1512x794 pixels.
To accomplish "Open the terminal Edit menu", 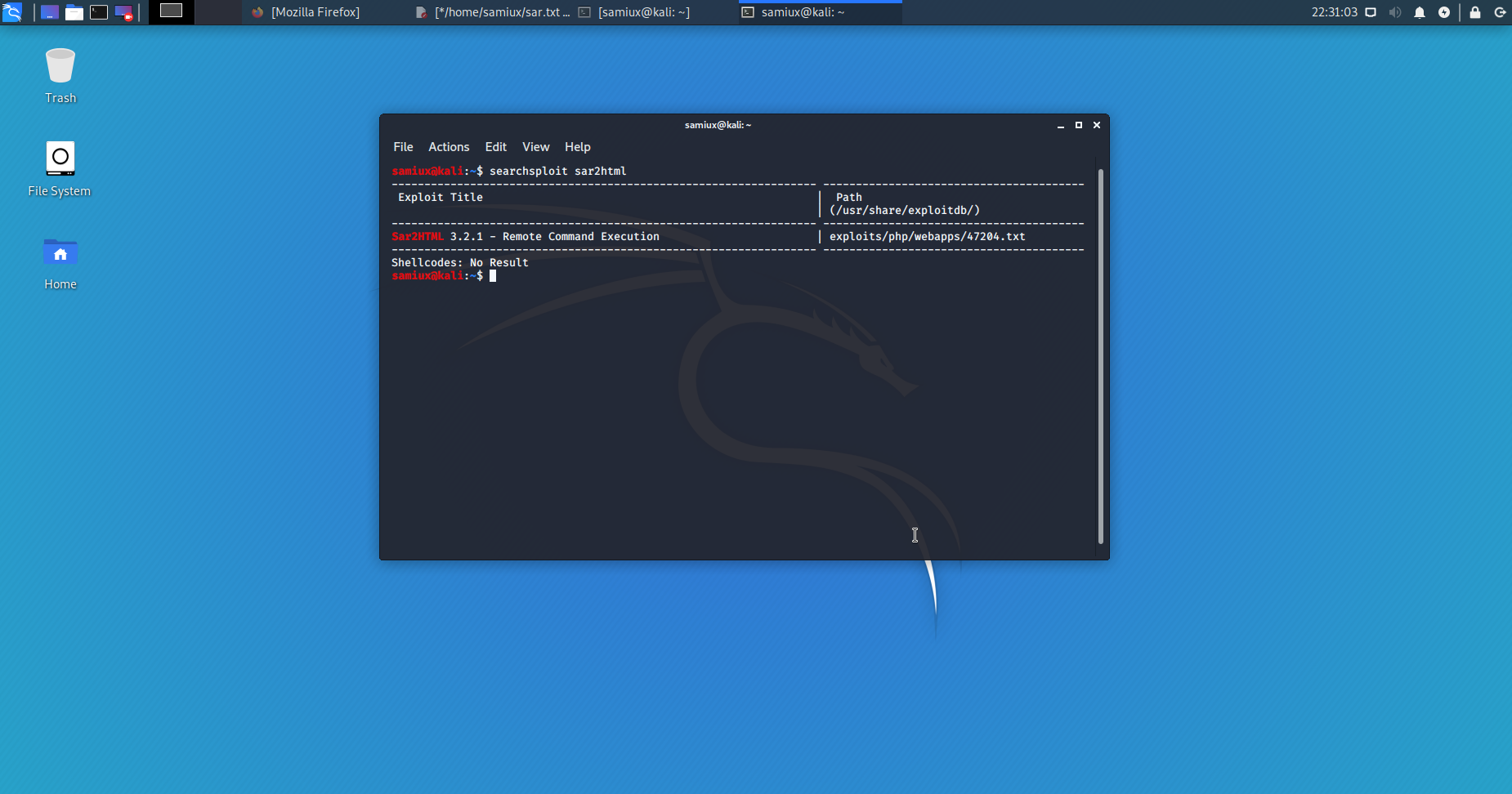I will pos(495,147).
